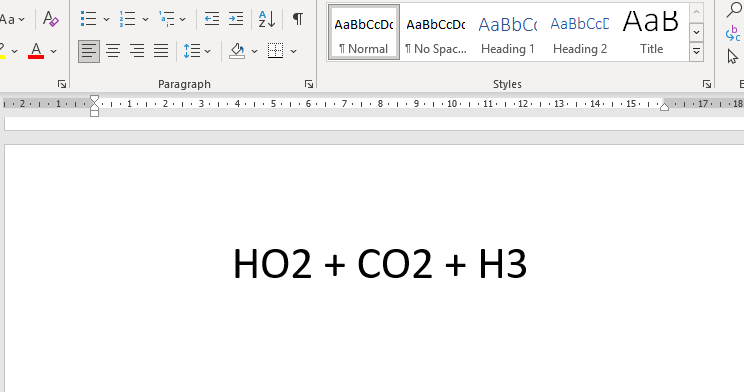Open the Paragraph settings dialog launcher
The image size is (744, 392).
pyautogui.click(x=309, y=84)
